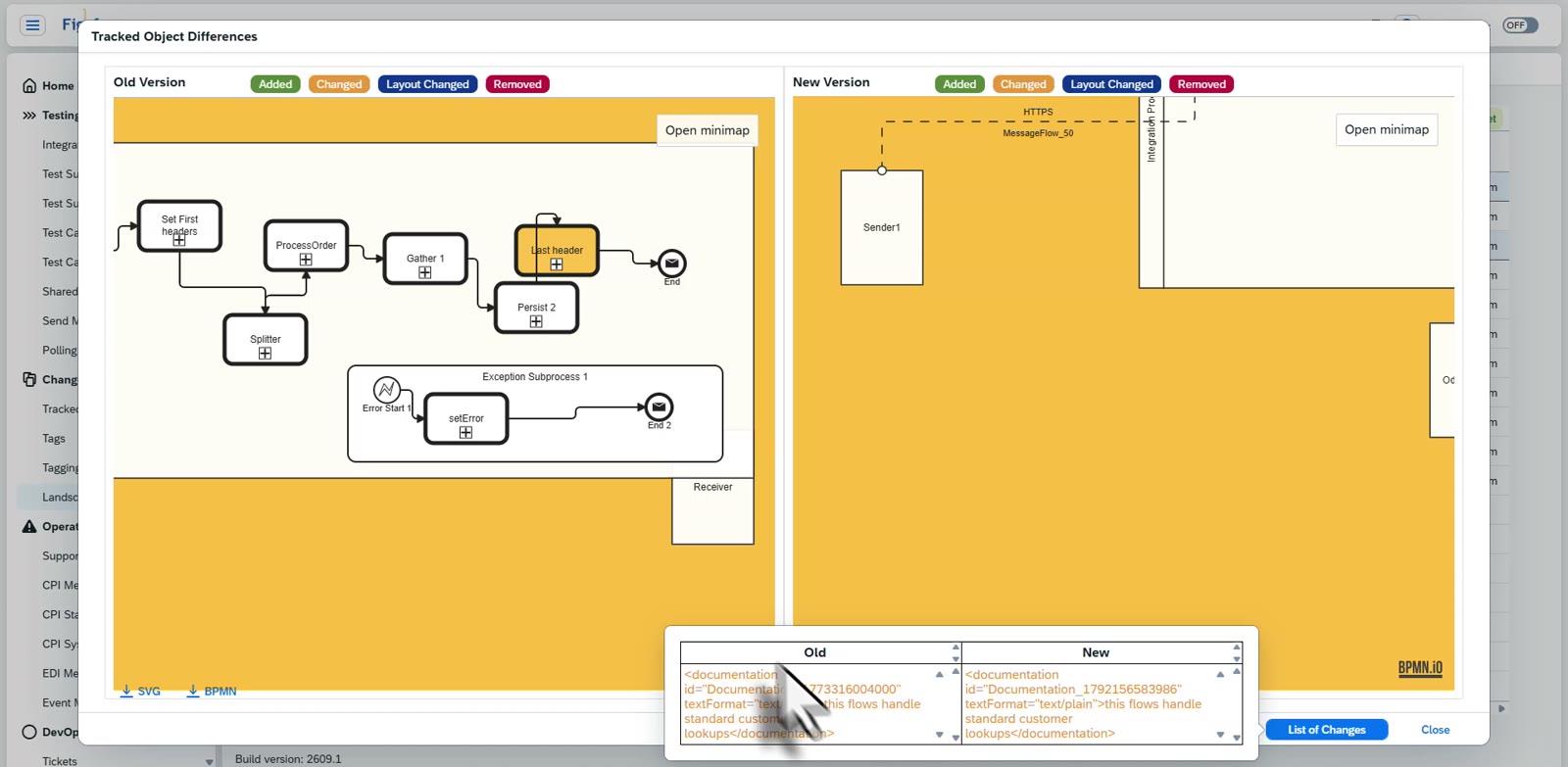Select the Splitter task node

pos(266,340)
